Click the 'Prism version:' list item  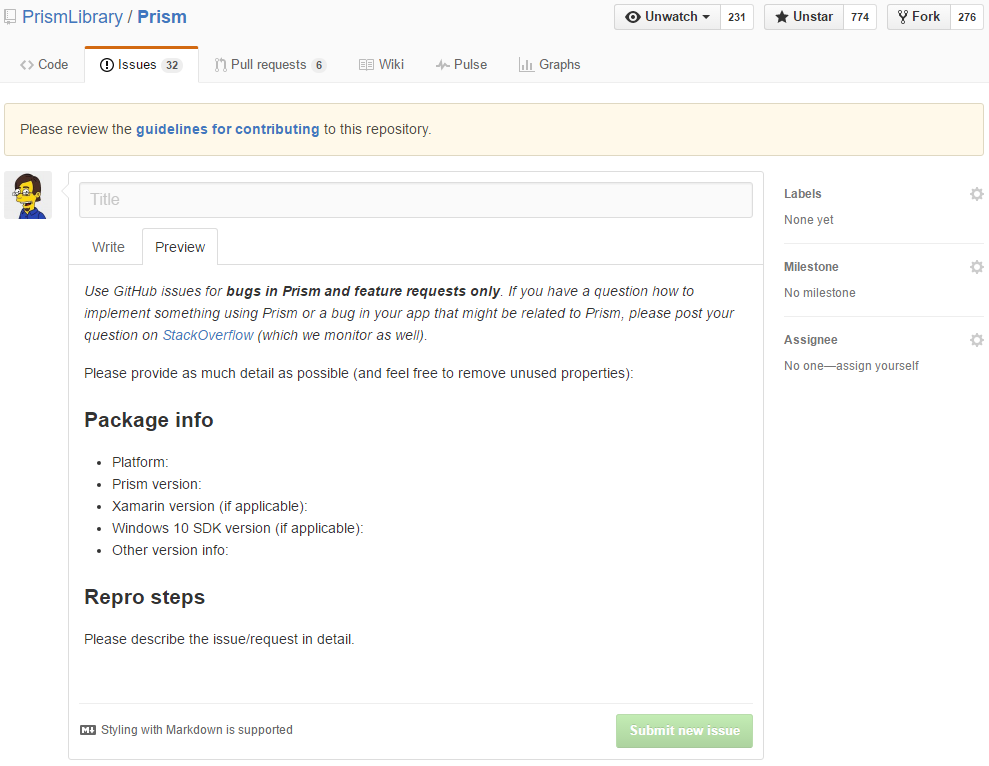click(x=156, y=484)
